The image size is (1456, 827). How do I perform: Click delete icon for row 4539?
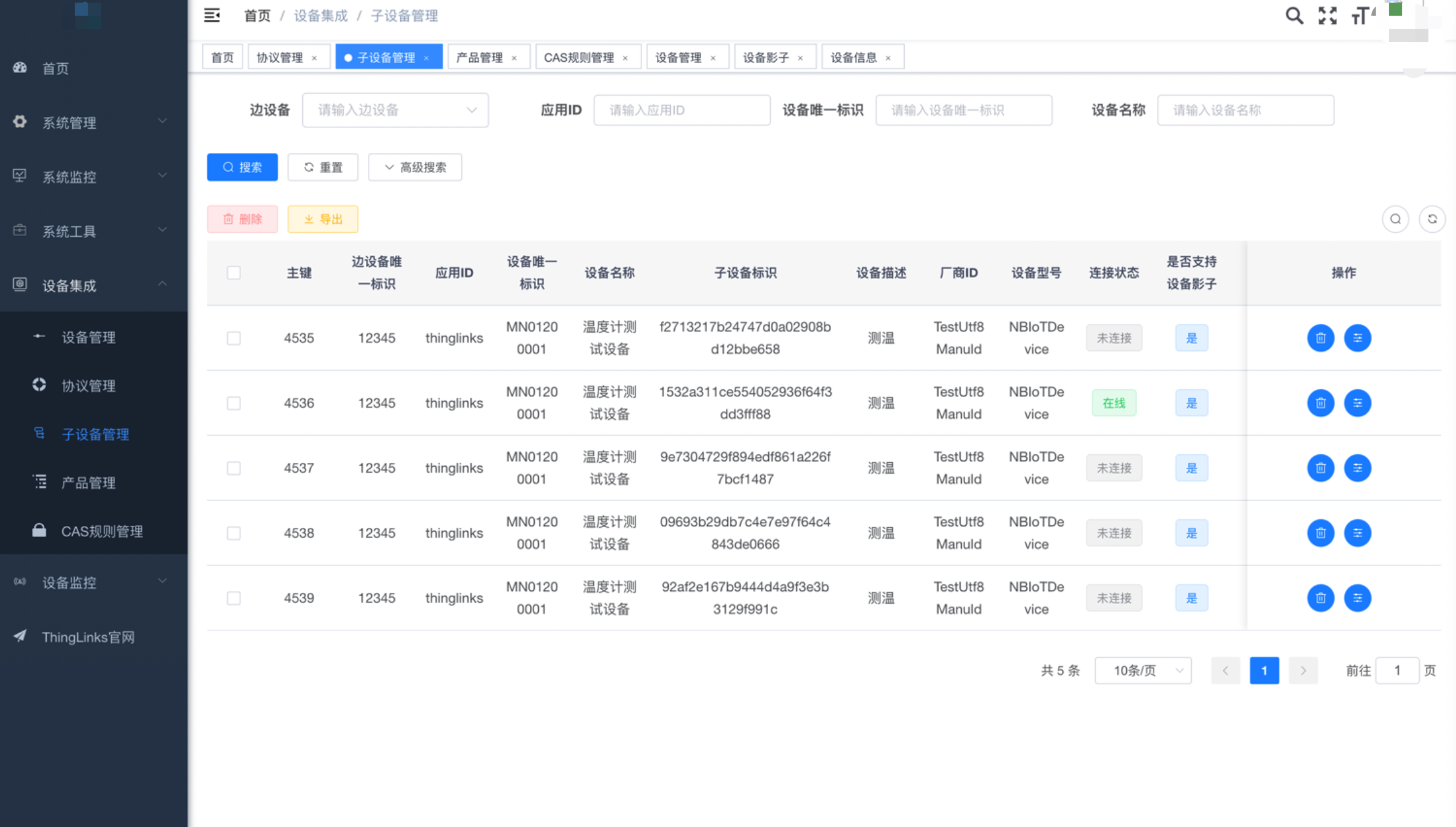pos(1320,598)
